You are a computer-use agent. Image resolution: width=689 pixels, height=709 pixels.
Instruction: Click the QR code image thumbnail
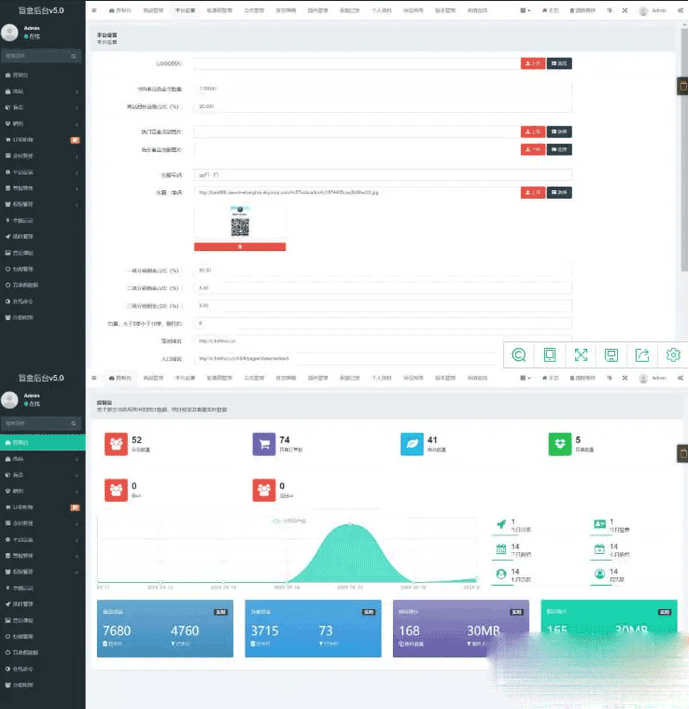(240, 221)
